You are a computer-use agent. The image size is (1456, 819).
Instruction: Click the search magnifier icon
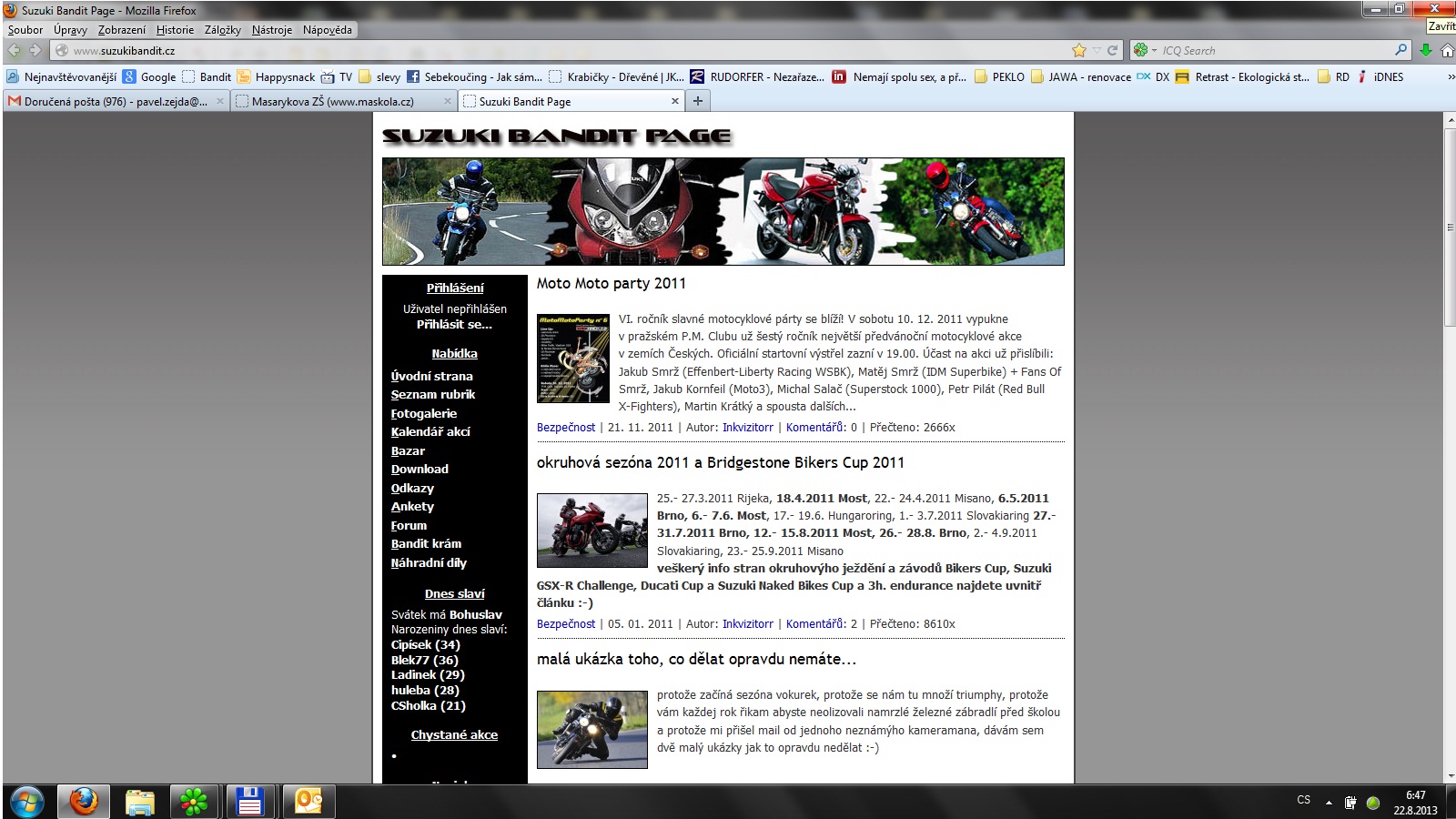tap(1401, 50)
